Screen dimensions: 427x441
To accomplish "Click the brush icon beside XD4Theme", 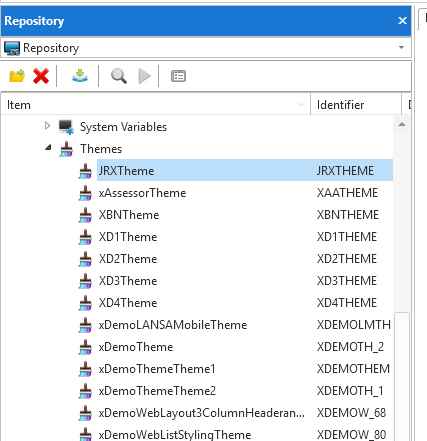I will point(85,303).
